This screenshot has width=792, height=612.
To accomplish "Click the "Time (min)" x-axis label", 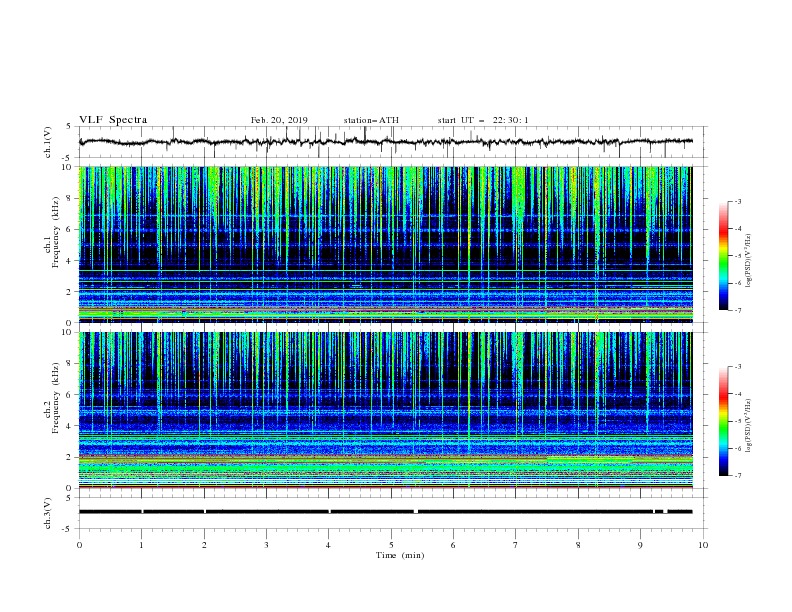I will click(x=400, y=555).
